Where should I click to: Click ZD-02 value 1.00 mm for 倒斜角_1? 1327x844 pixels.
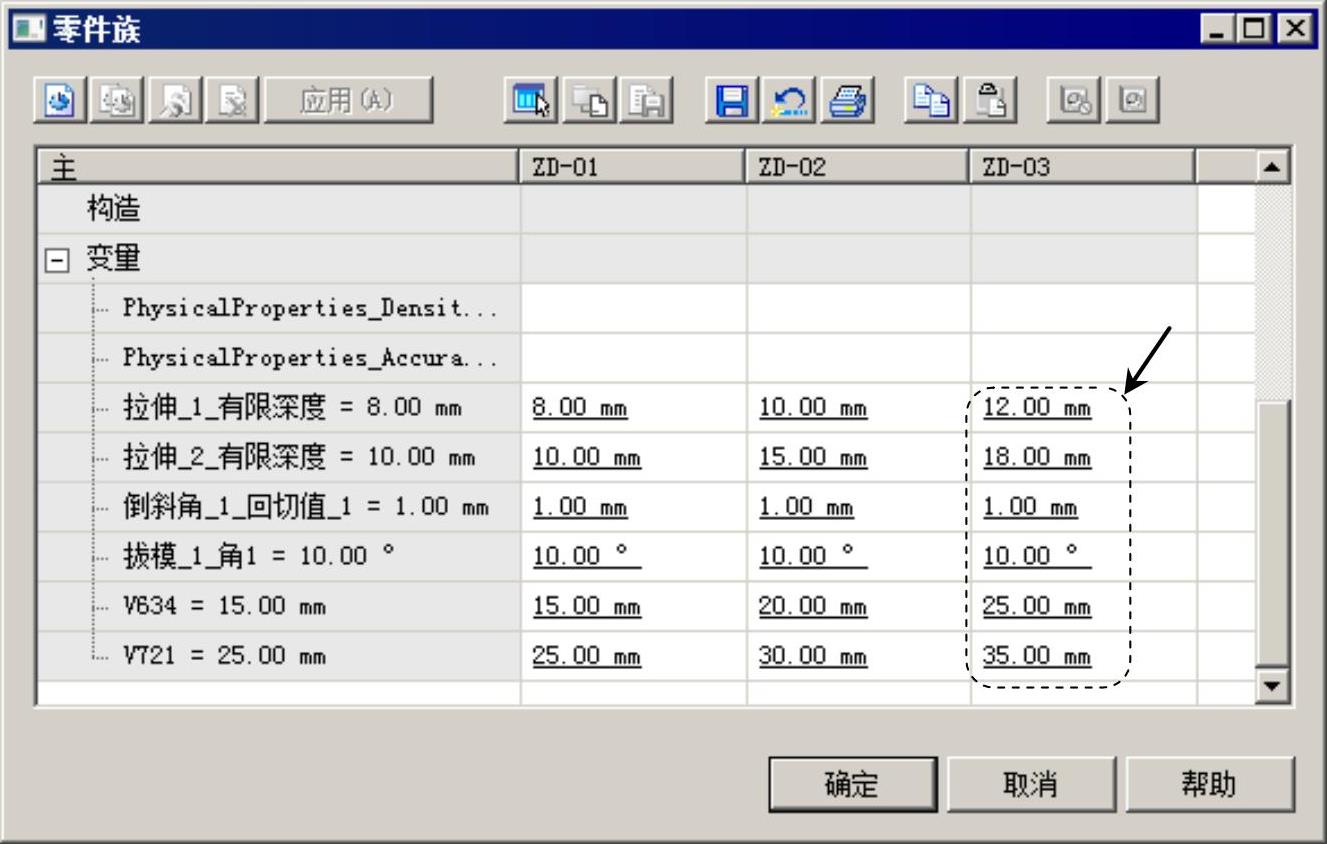coord(806,507)
